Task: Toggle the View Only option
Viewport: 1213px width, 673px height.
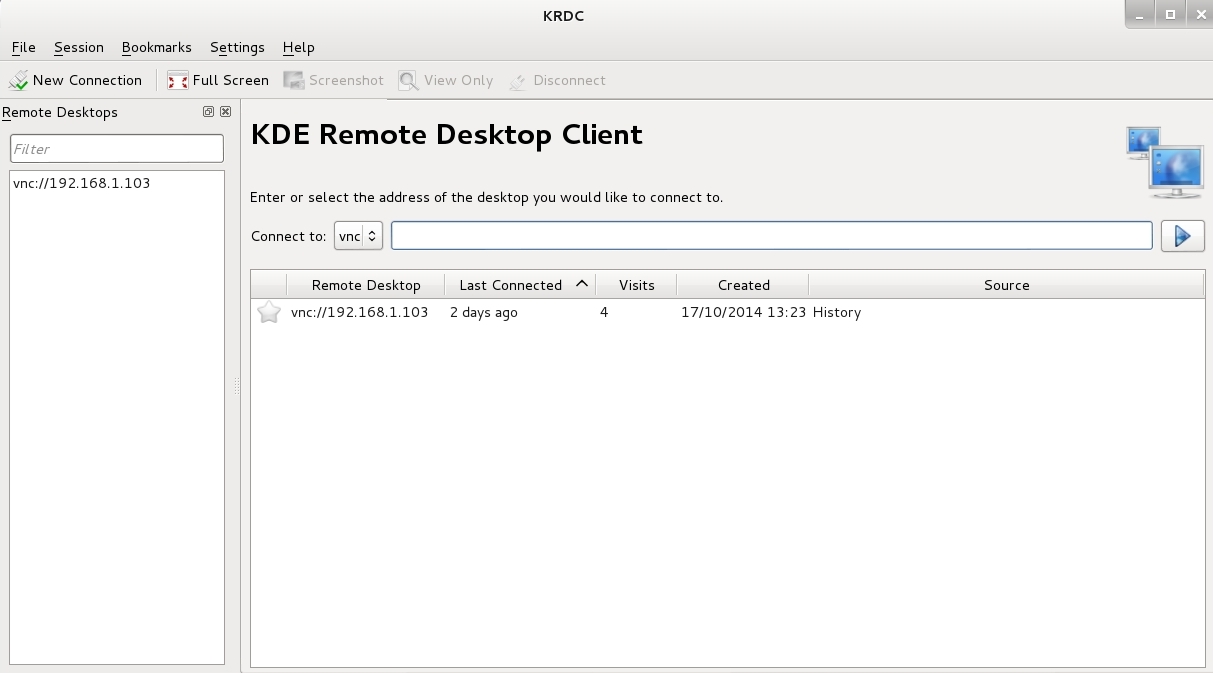Action: click(x=446, y=80)
